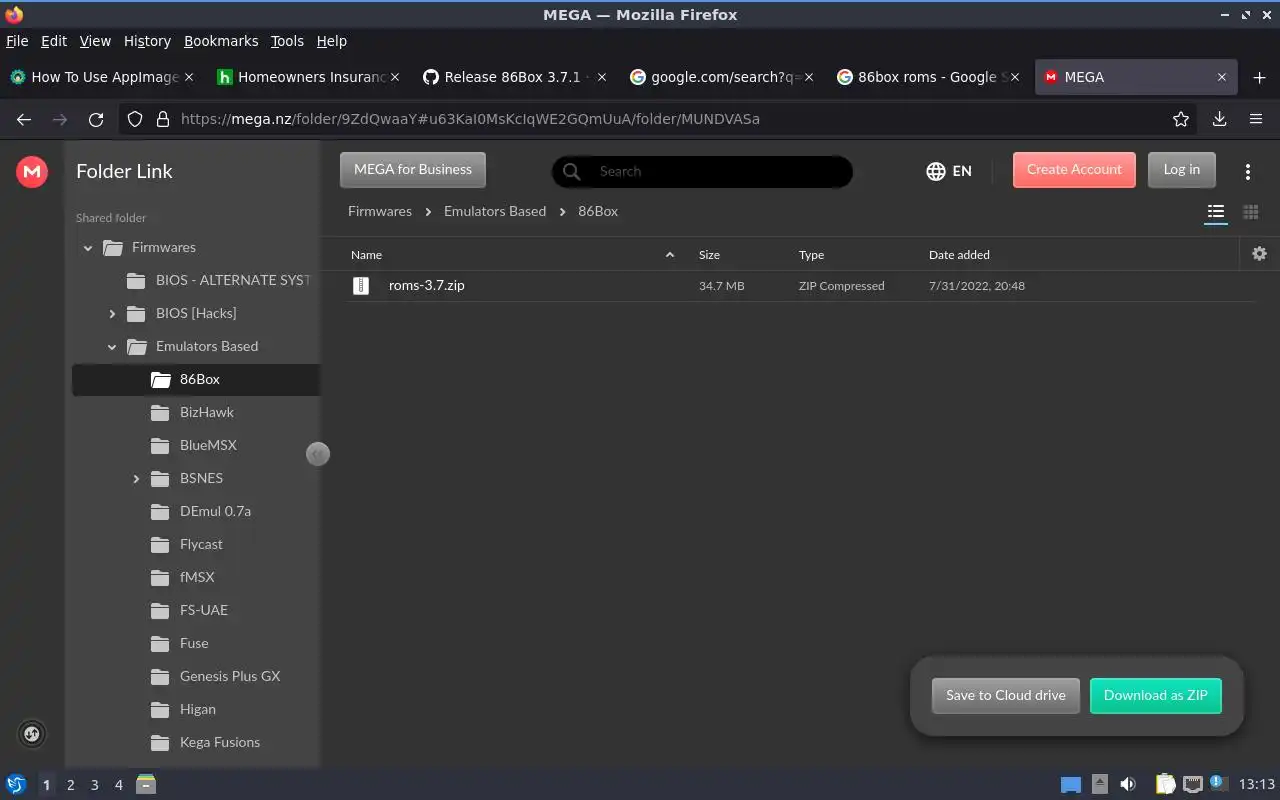This screenshot has width=1280, height=800.
Task: Open the Firefox hamburger menu
Action: 1256,119
